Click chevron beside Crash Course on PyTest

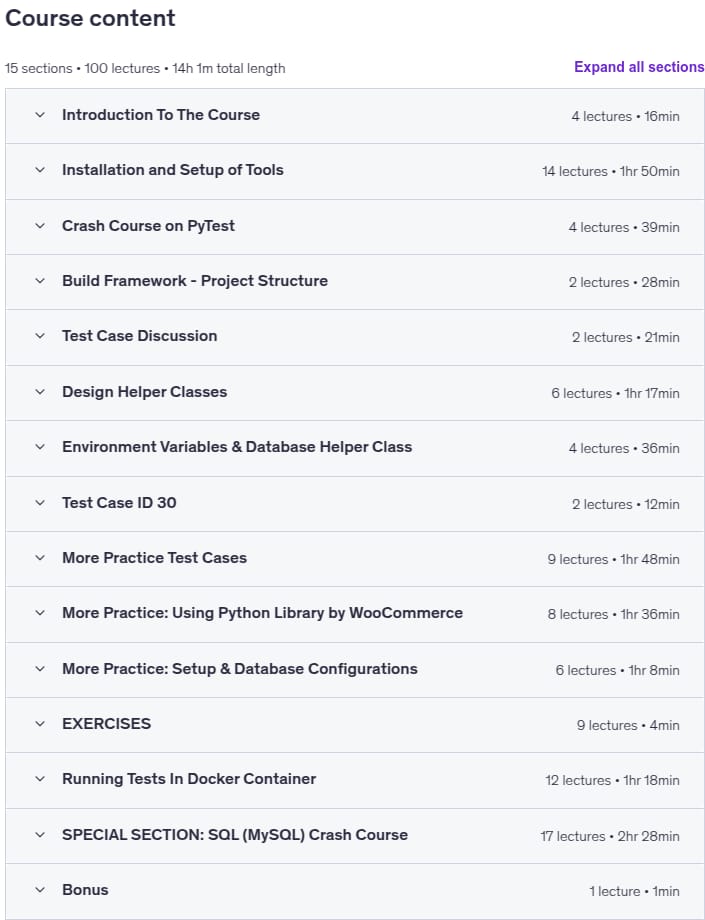pos(40,226)
